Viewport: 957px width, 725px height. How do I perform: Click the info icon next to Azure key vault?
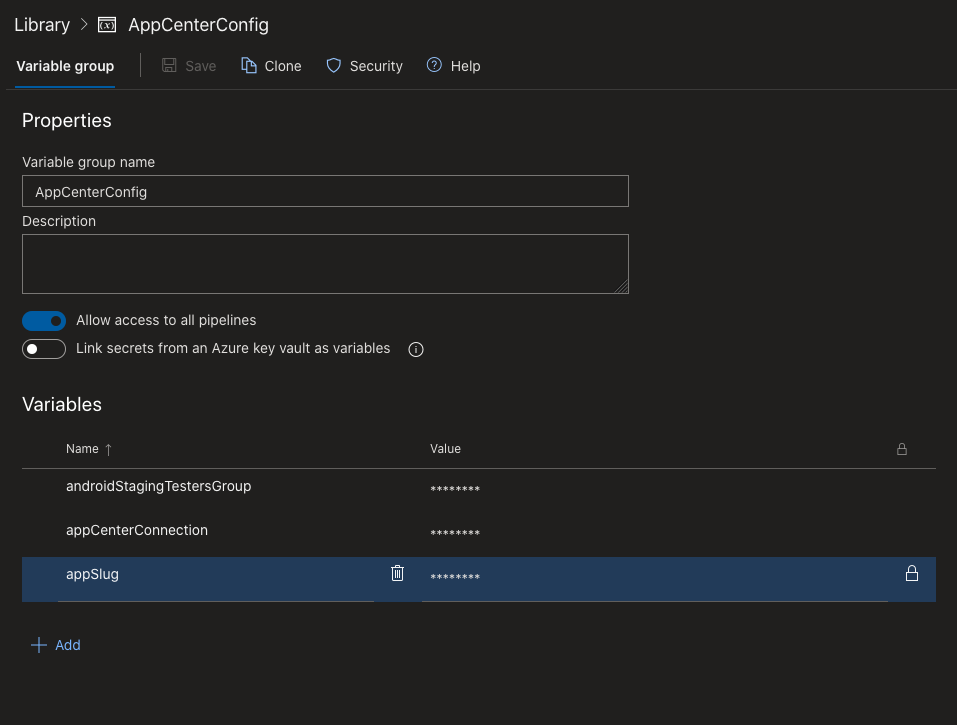pos(416,350)
